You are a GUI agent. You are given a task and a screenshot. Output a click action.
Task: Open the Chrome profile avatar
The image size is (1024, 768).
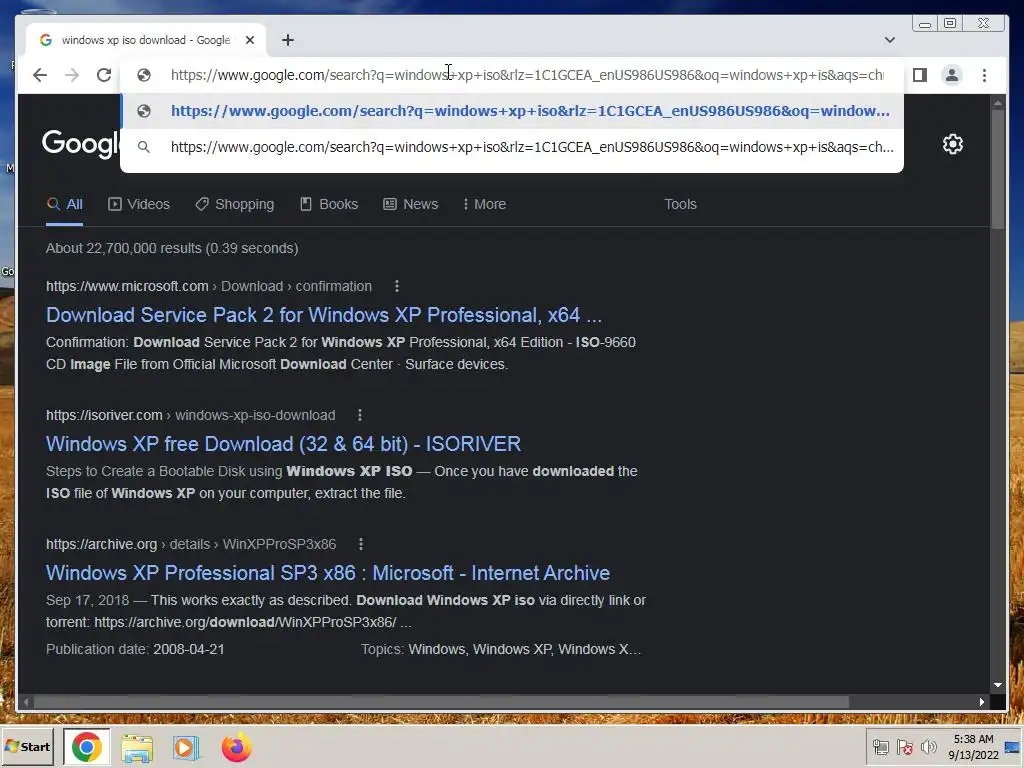point(952,75)
